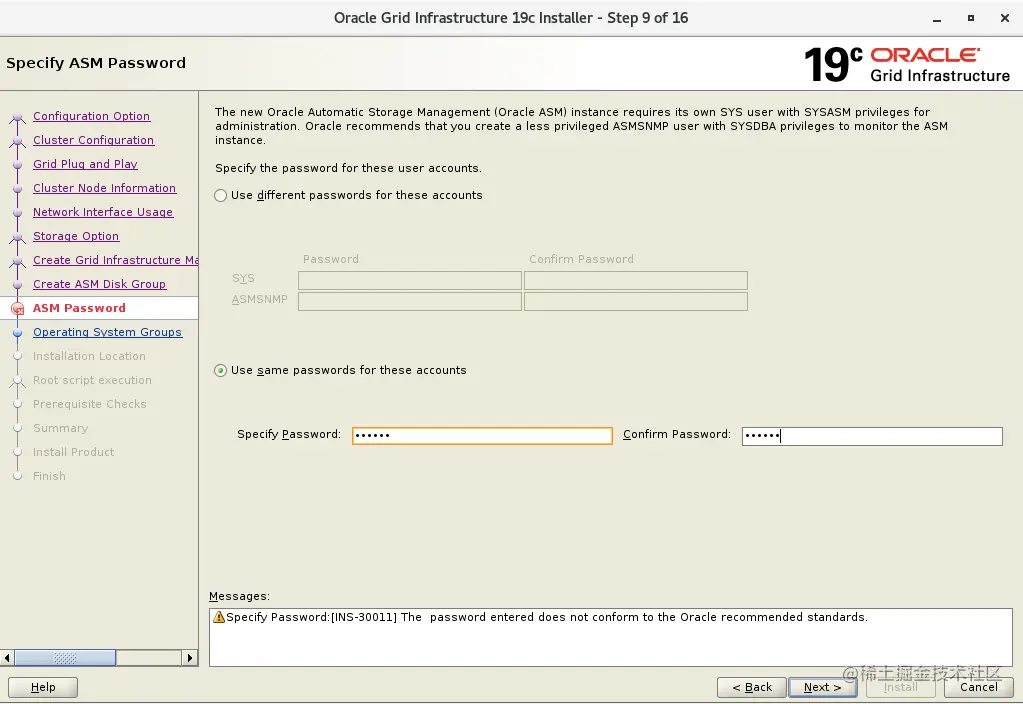Image resolution: width=1023 pixels, height=704 pixels.
Task: Click the Help button
Action: [43, 687]
